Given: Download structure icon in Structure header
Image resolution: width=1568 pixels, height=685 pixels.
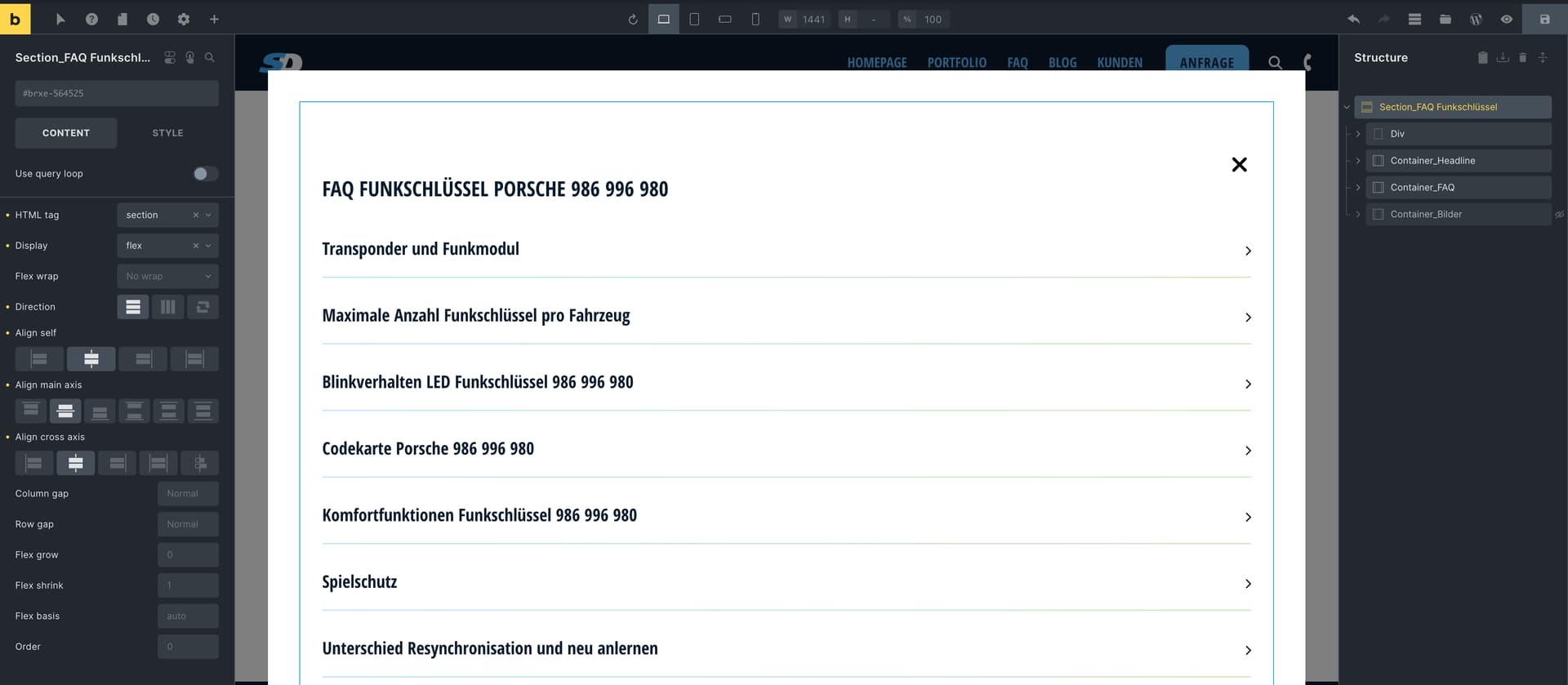Looking at the screenshot, I should tap(1503, 57).
